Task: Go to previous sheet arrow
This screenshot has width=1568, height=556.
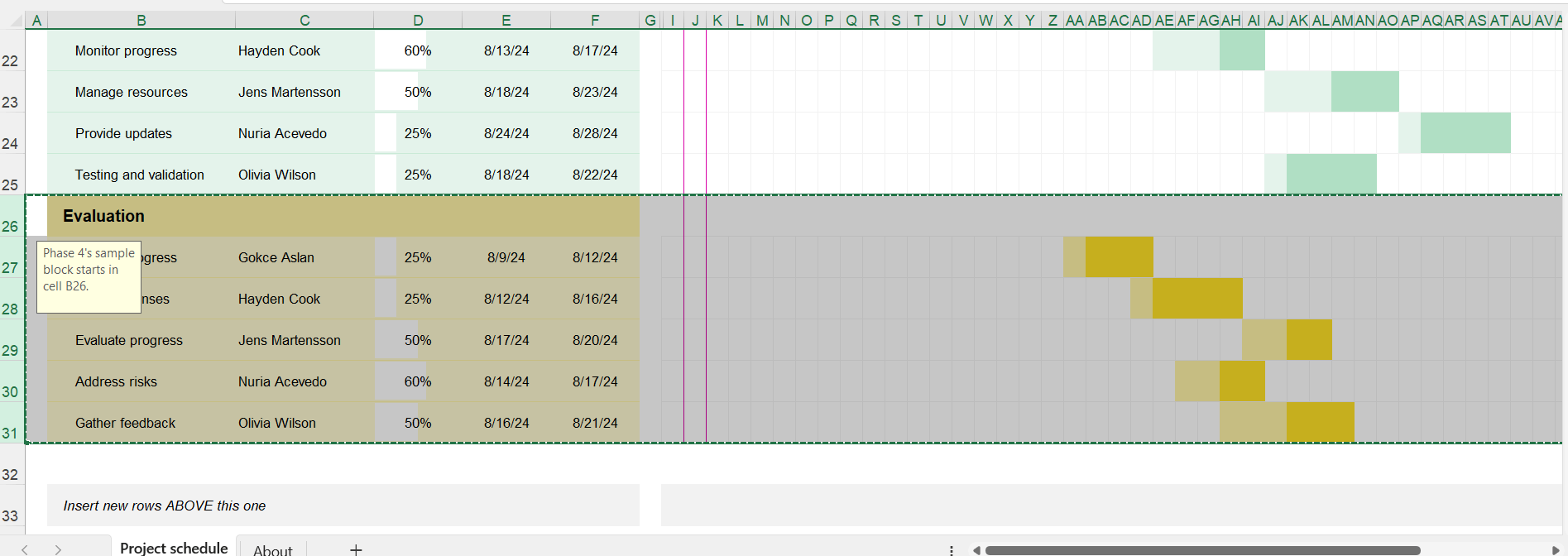Action: pyautogui.click(x=25, y=549)
